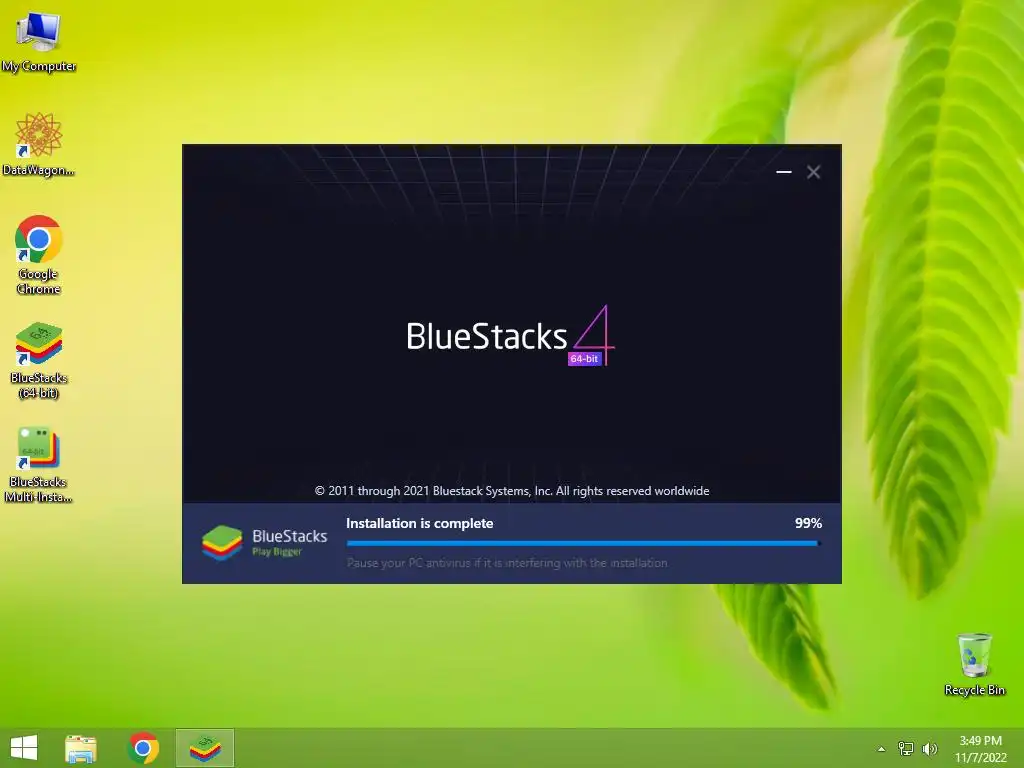Open the Windows Start button
This screenshot has height=768, width=1024.
(x=24, y=748)
